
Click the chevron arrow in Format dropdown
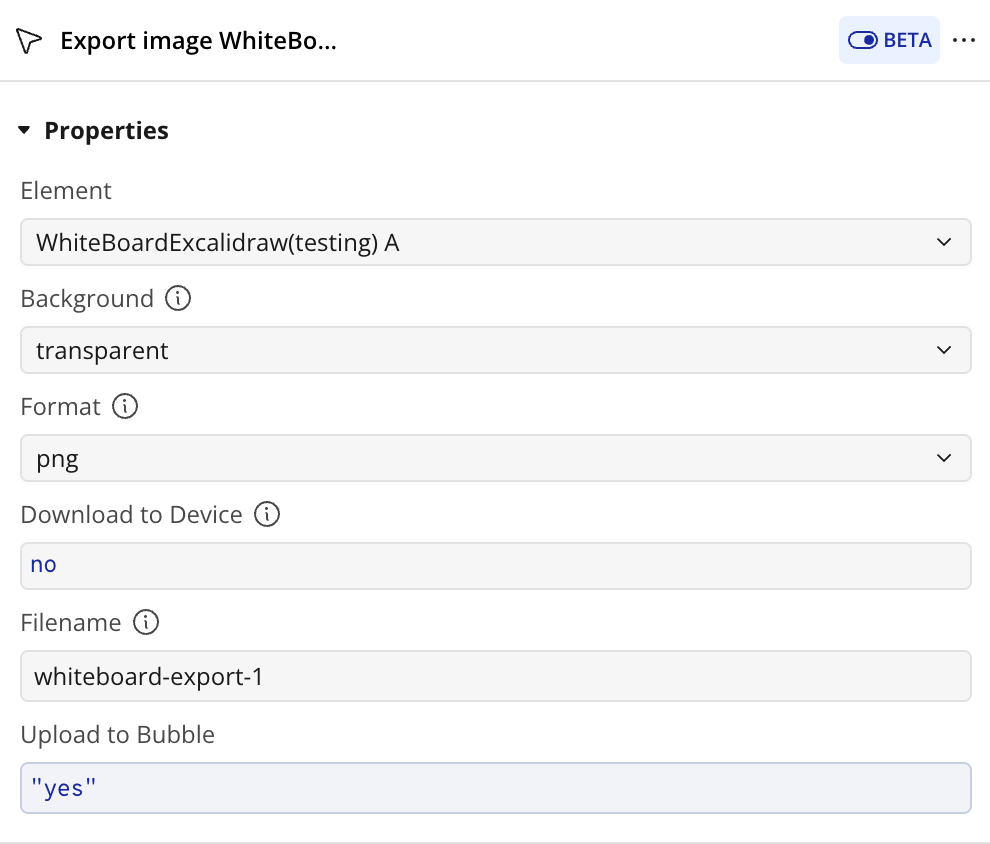944,458
